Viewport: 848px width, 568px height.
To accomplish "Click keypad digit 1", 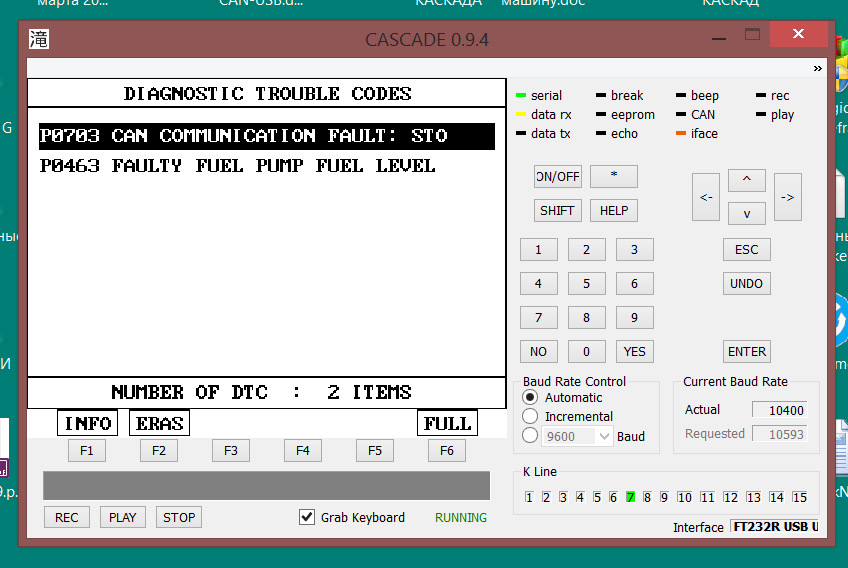I will coord(539,249).
